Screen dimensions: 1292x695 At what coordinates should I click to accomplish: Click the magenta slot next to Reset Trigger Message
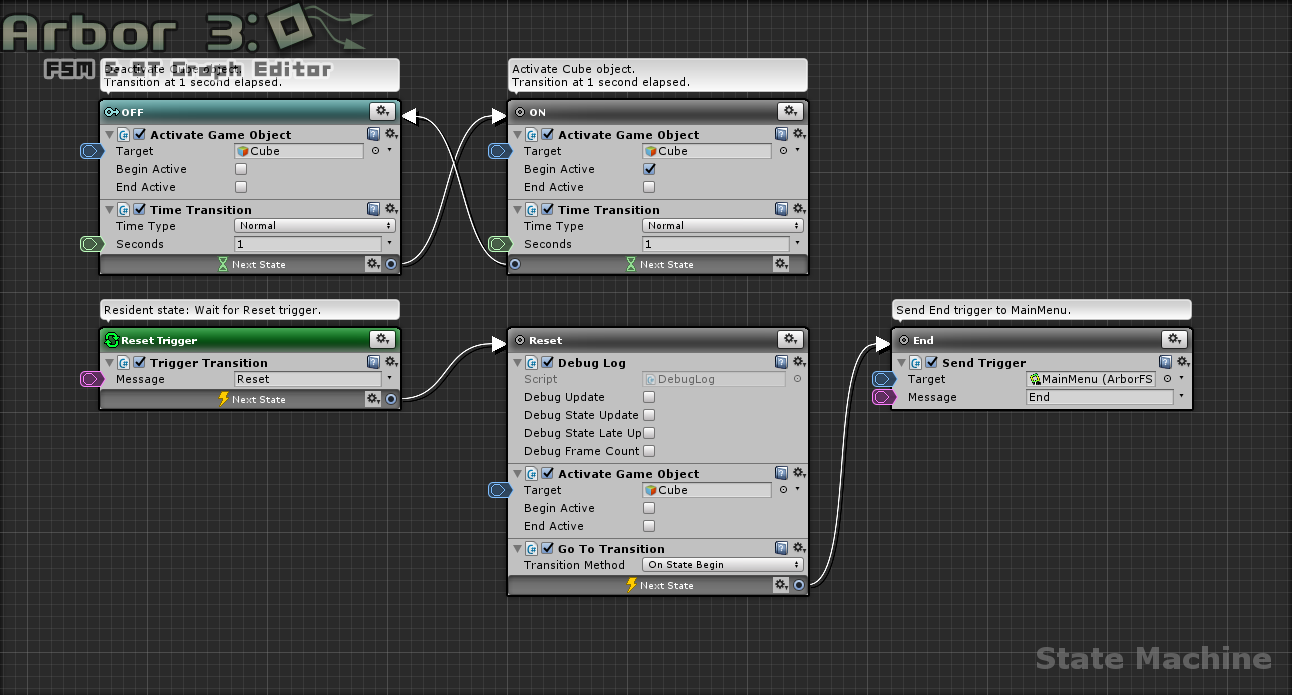[91, 379]
